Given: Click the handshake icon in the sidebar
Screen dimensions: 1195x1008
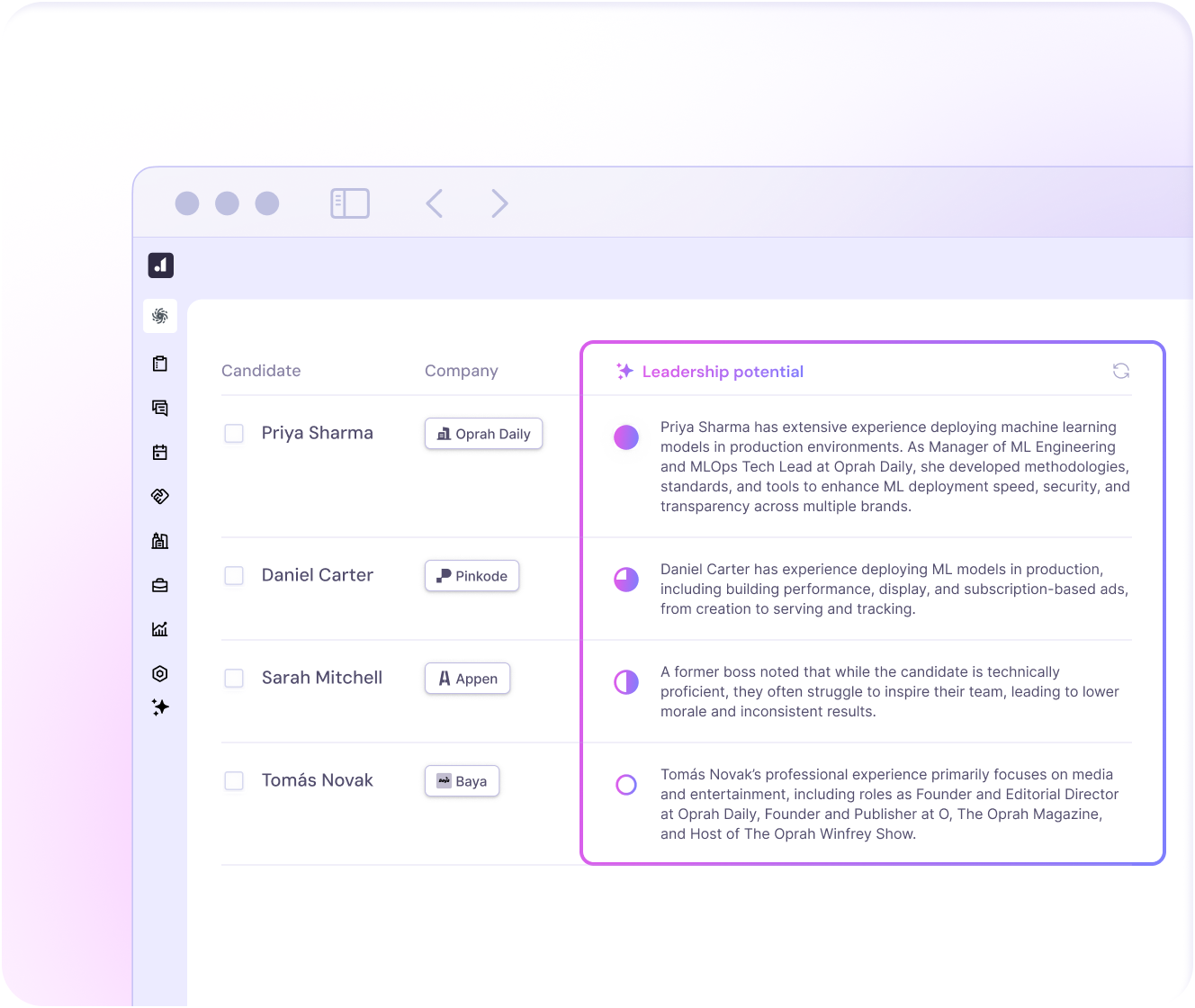Looking at the screenshot, I should point(160,496).
